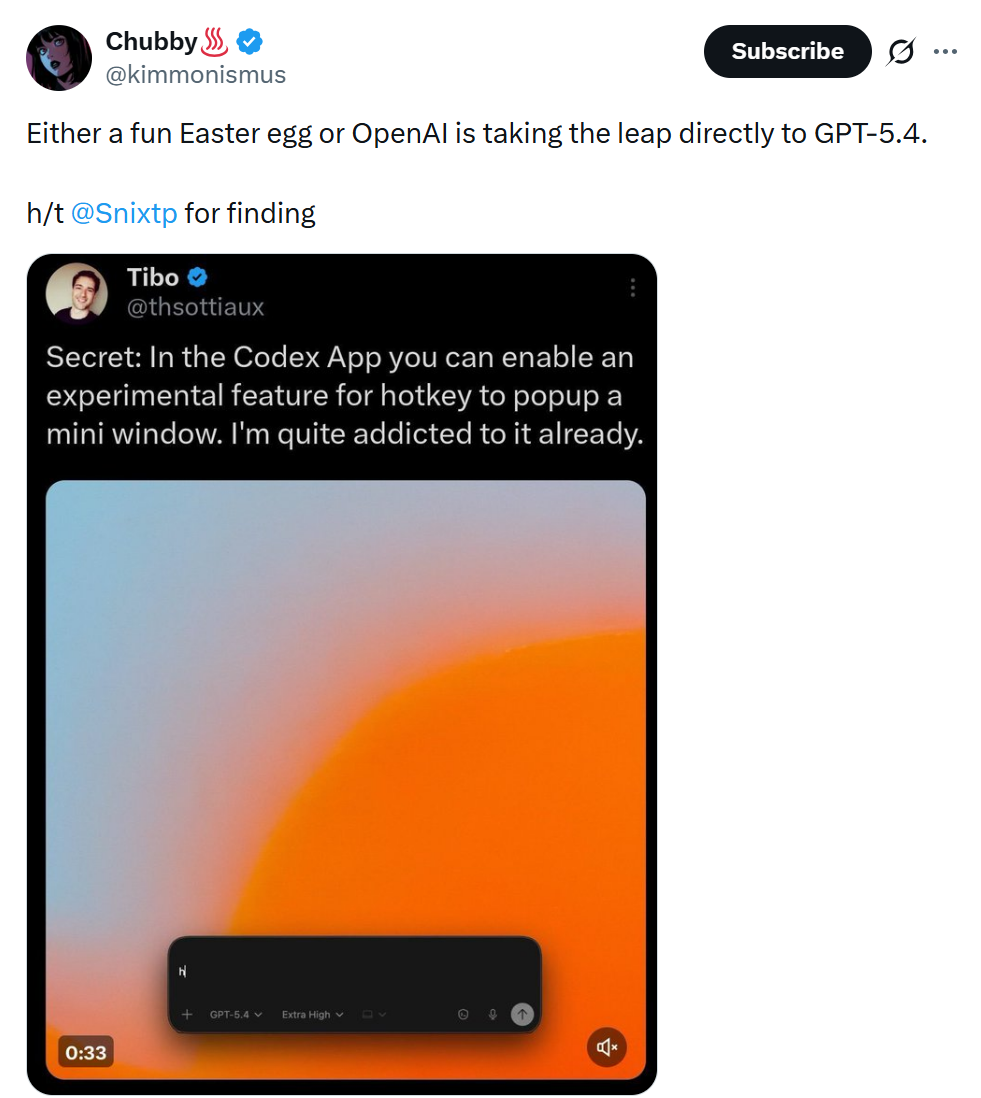Click the Subscribe button

coord(787,51)
